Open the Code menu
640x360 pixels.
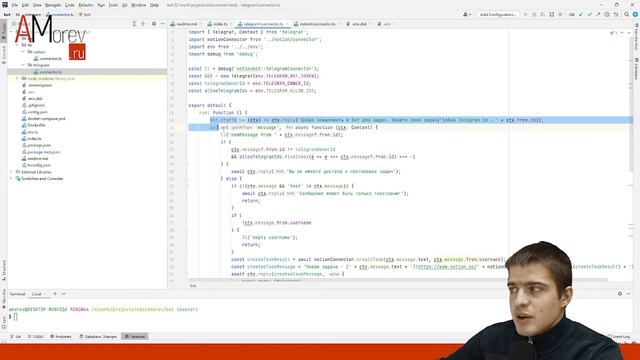click(x=70, y=5)
